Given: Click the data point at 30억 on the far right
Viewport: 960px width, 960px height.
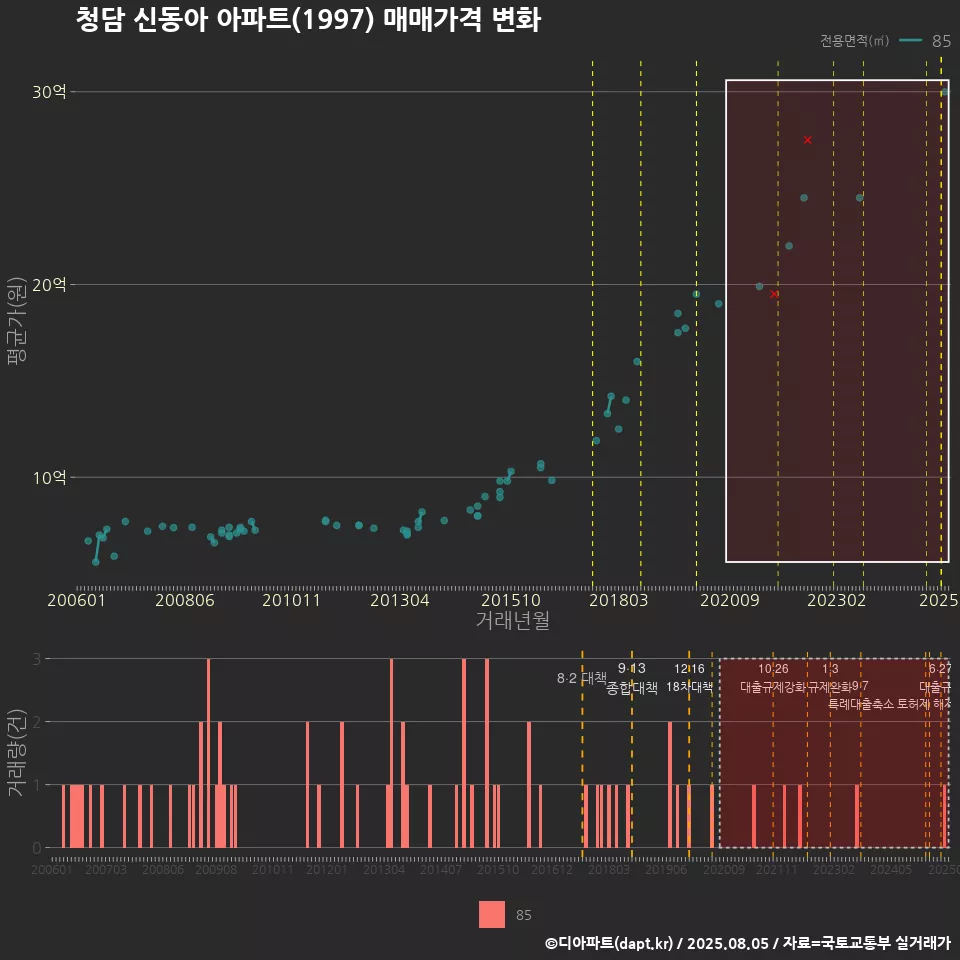Looking at the screenshot, I should [945, 92].
